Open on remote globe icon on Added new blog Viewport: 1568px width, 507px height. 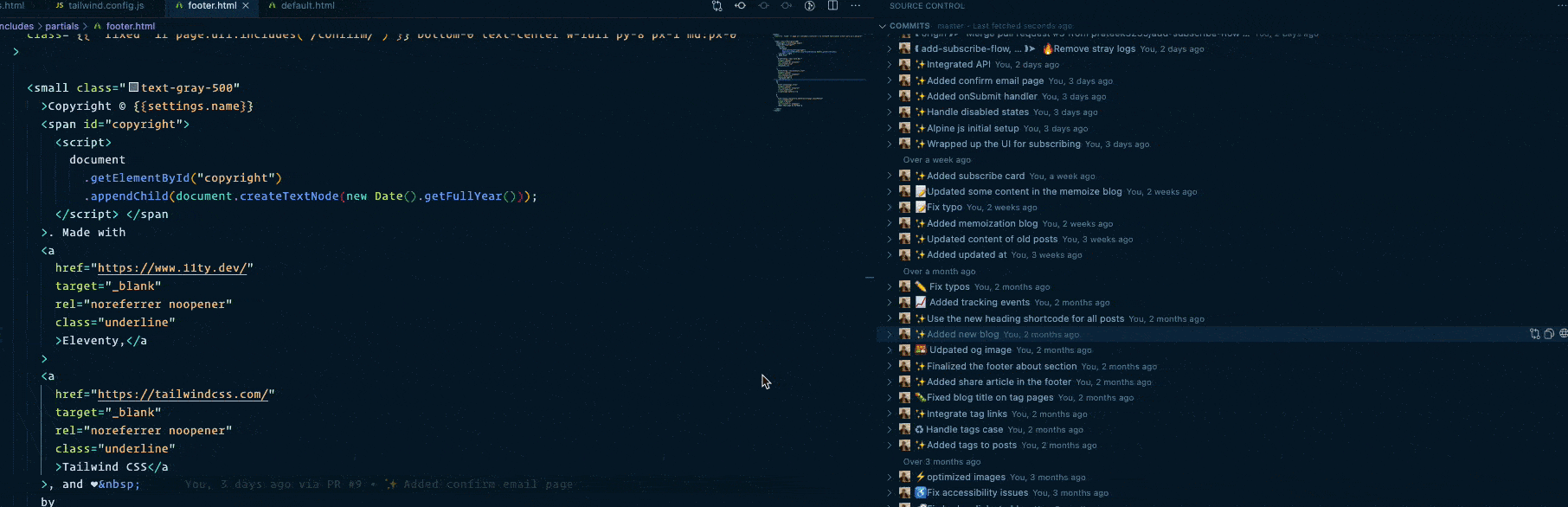pyautogui.click(x=1563, y=334)
